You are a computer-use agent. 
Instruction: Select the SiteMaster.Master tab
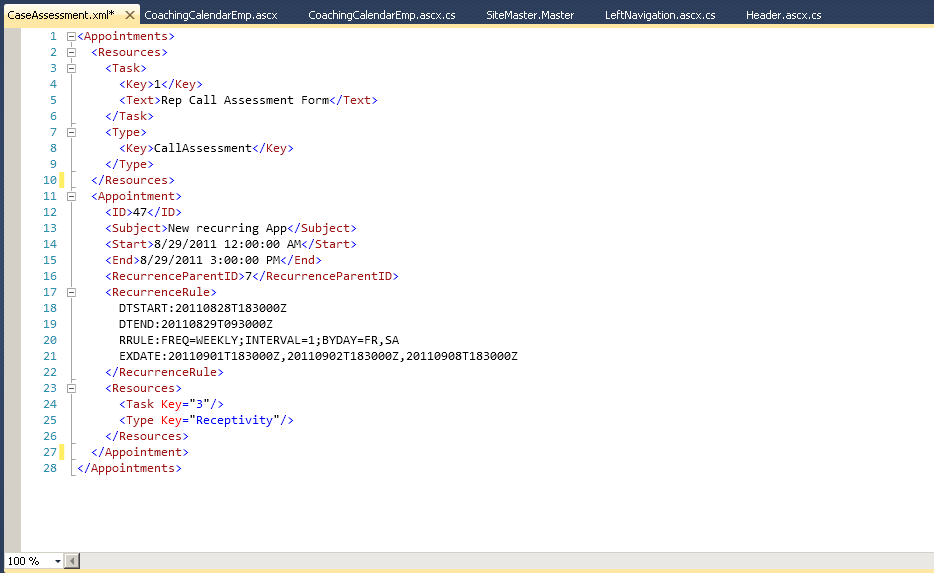pyautogui.click(x=530, y=15)
